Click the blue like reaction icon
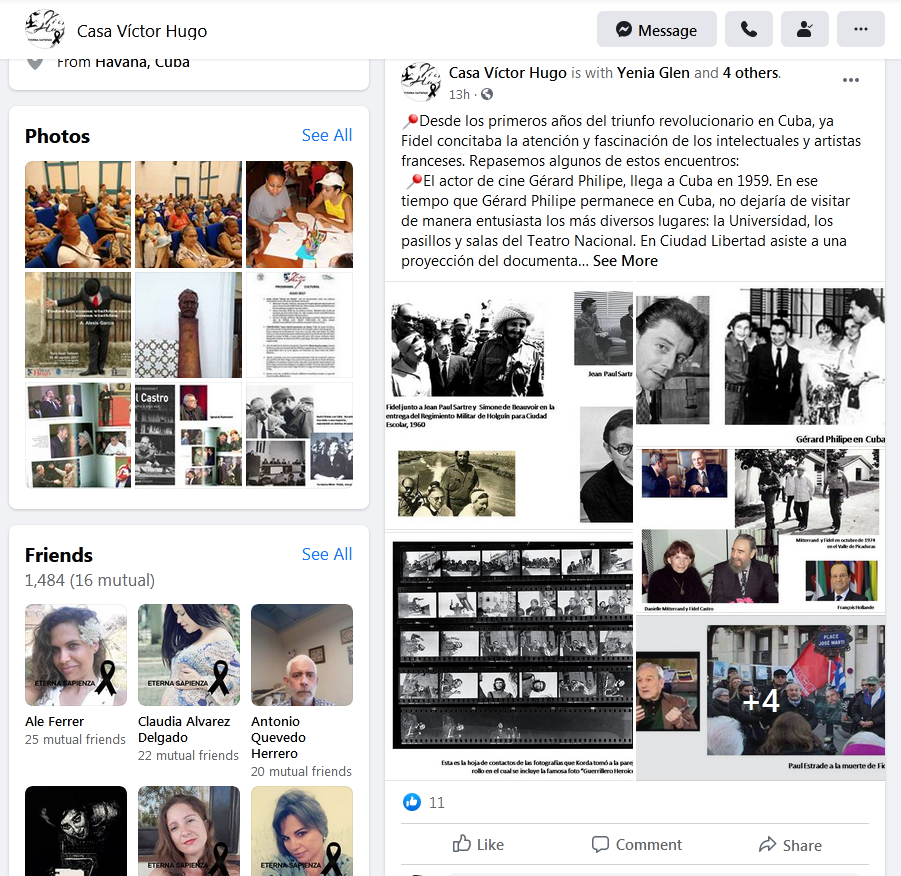Image resolution: width=901 pixels, height=876 pixels. coord(412,802)
